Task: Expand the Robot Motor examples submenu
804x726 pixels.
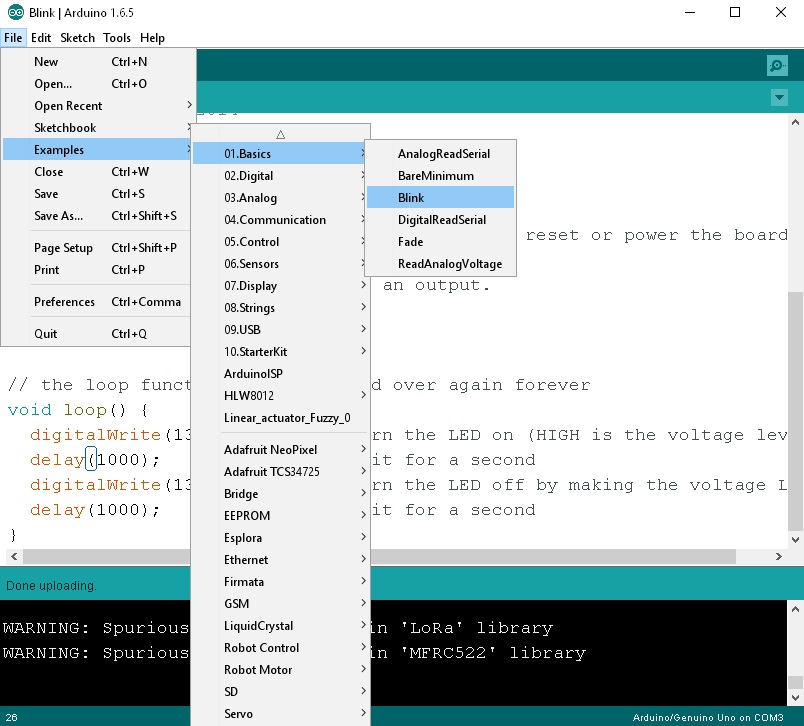Action: (280, 671)
